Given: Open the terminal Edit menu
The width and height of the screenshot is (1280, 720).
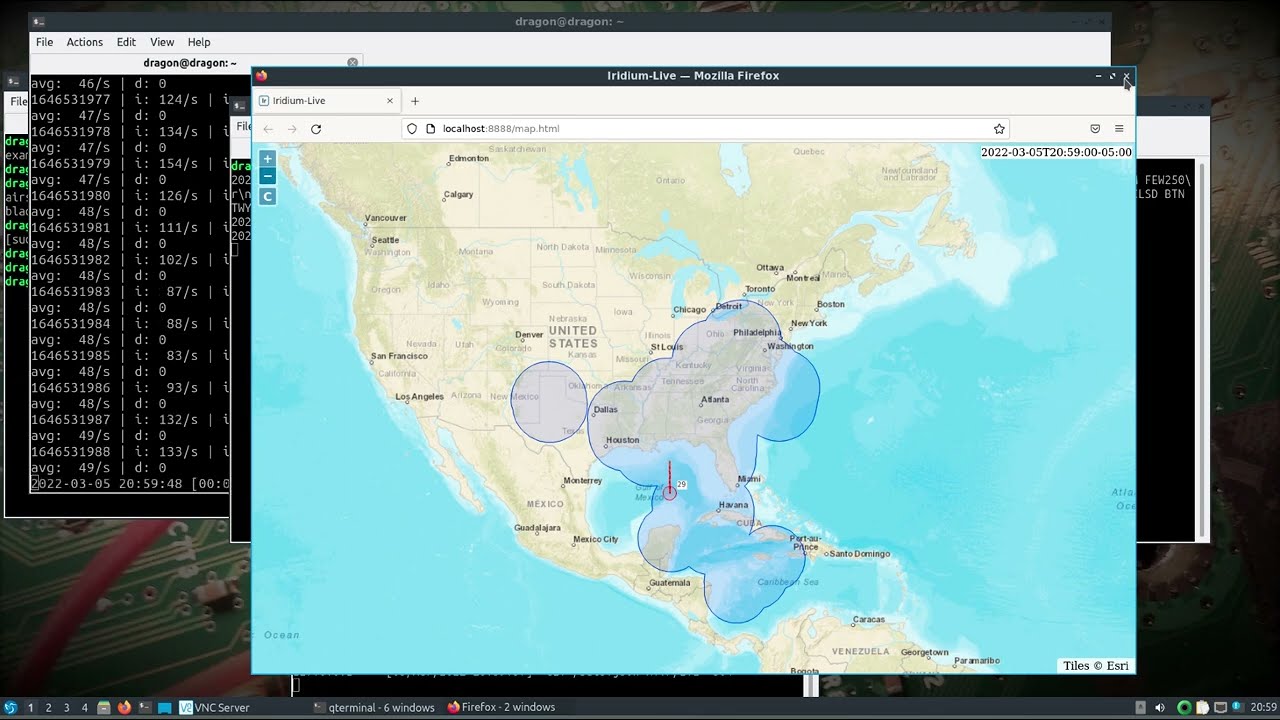Looking at the screenshot, I should click(x=126, y=42).
